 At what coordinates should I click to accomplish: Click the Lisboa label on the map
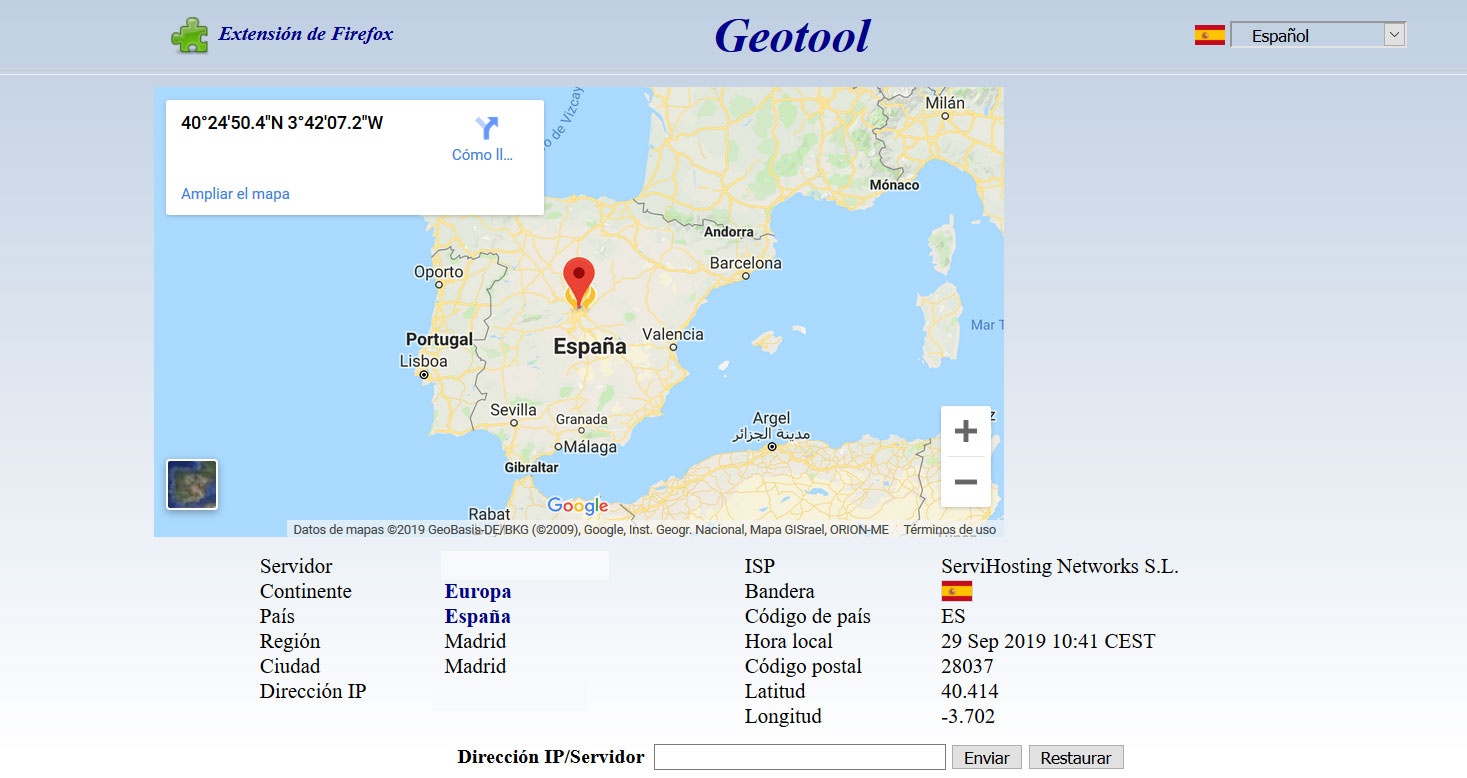(424, 361)
